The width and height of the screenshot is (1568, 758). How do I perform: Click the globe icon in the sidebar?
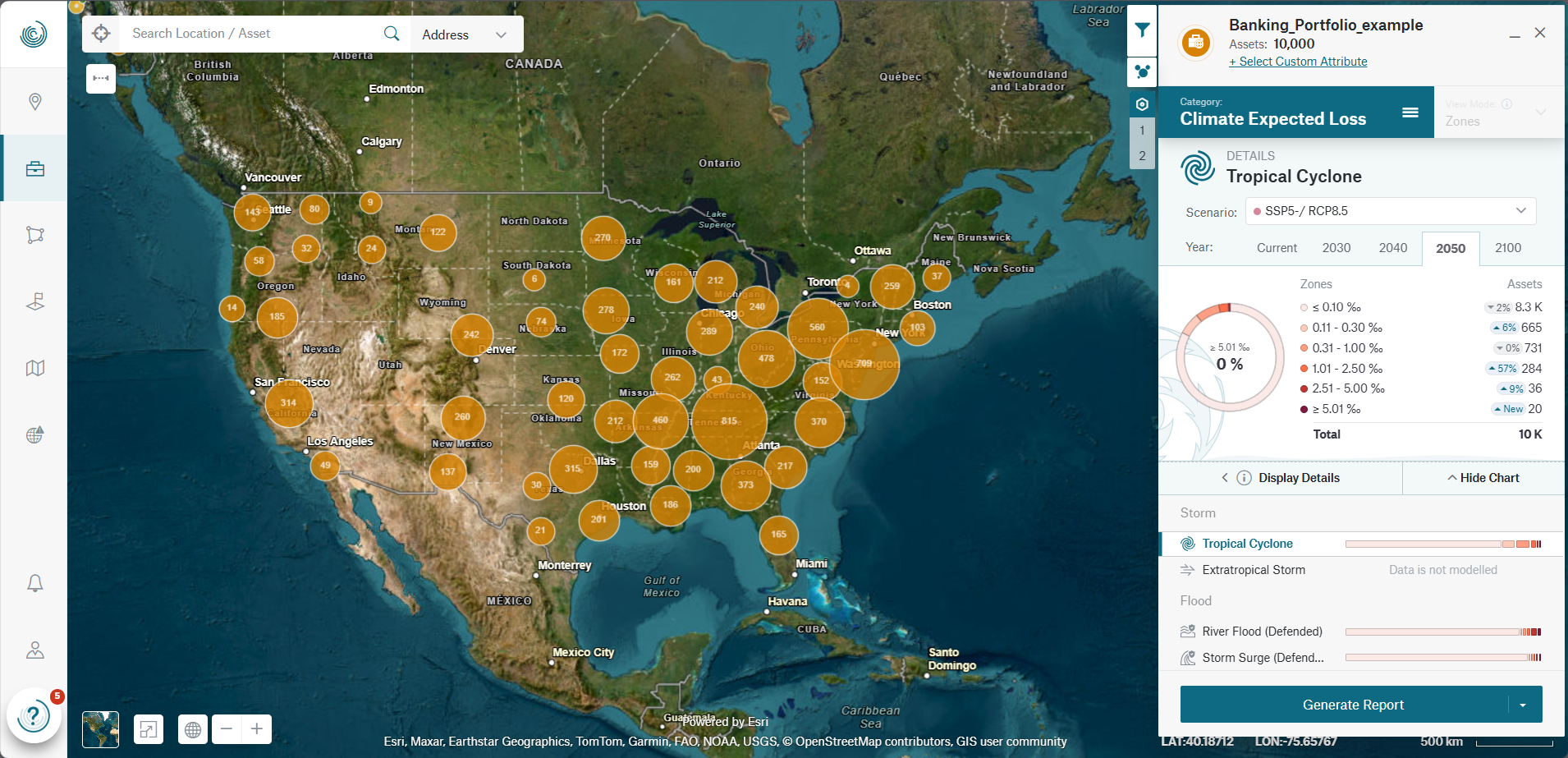(x=34, y=435)
